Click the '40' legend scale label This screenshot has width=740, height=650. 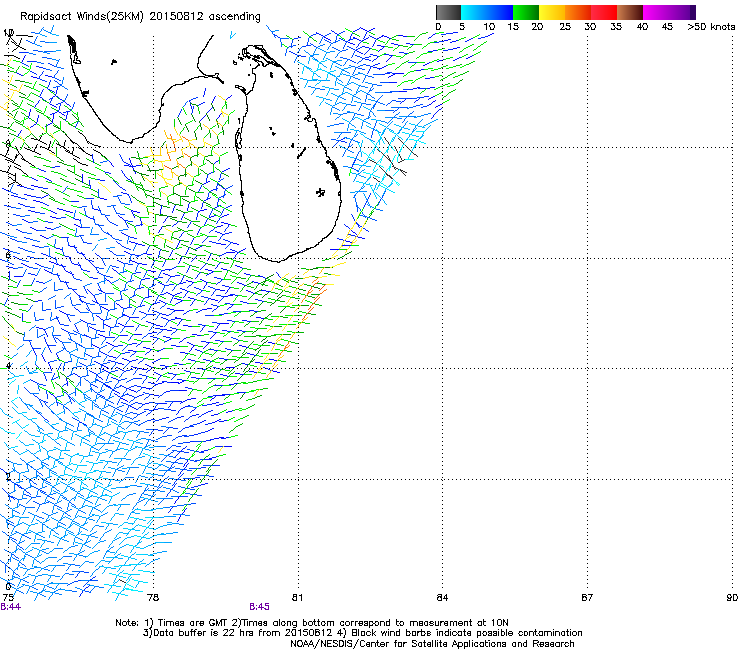642,27
